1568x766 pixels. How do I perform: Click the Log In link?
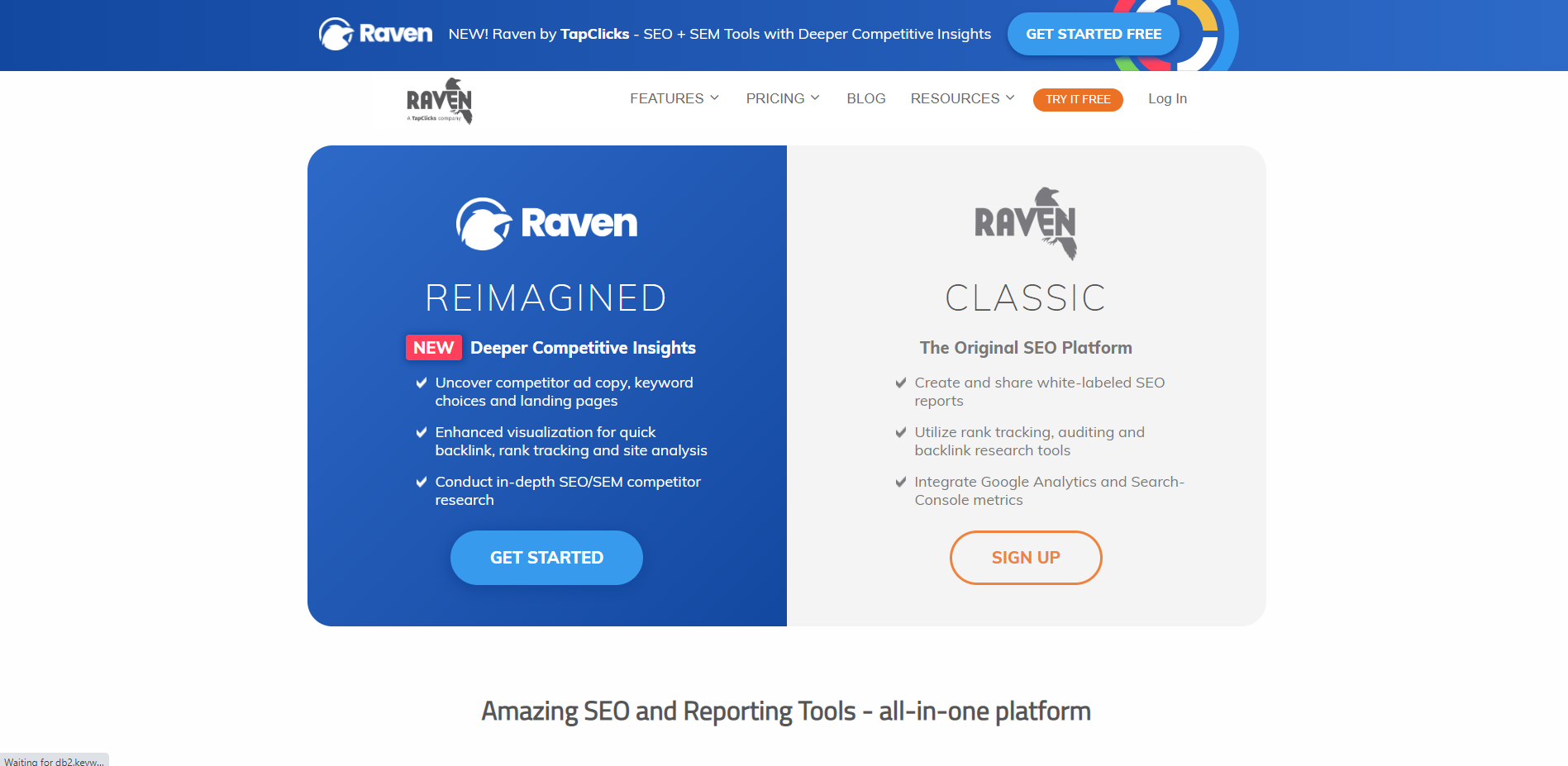click(x=1167, y=98)
